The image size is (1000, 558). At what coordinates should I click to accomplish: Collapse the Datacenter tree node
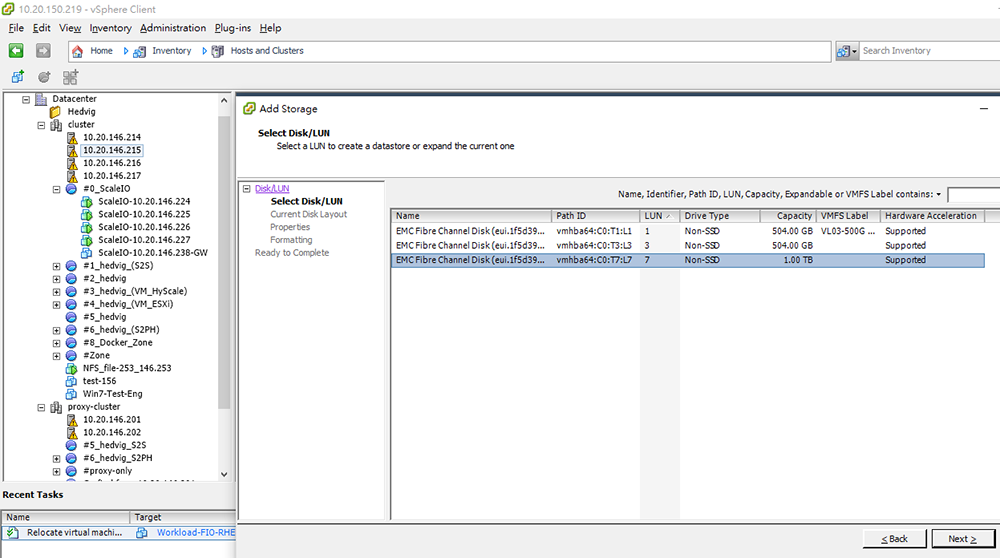[x=26, y=99]
